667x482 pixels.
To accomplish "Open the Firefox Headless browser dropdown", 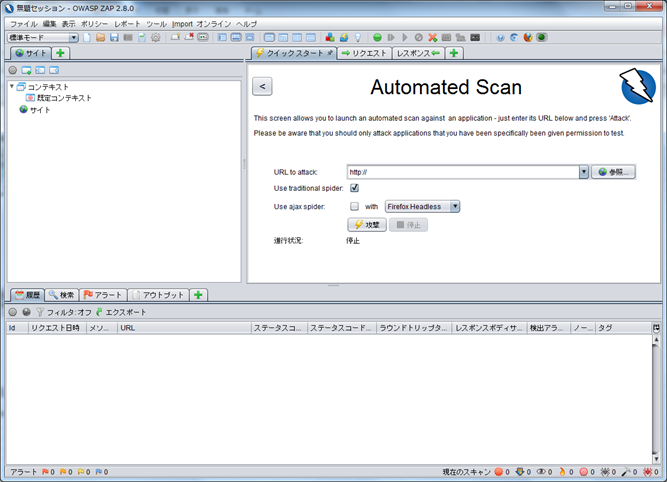I will 422,206.
